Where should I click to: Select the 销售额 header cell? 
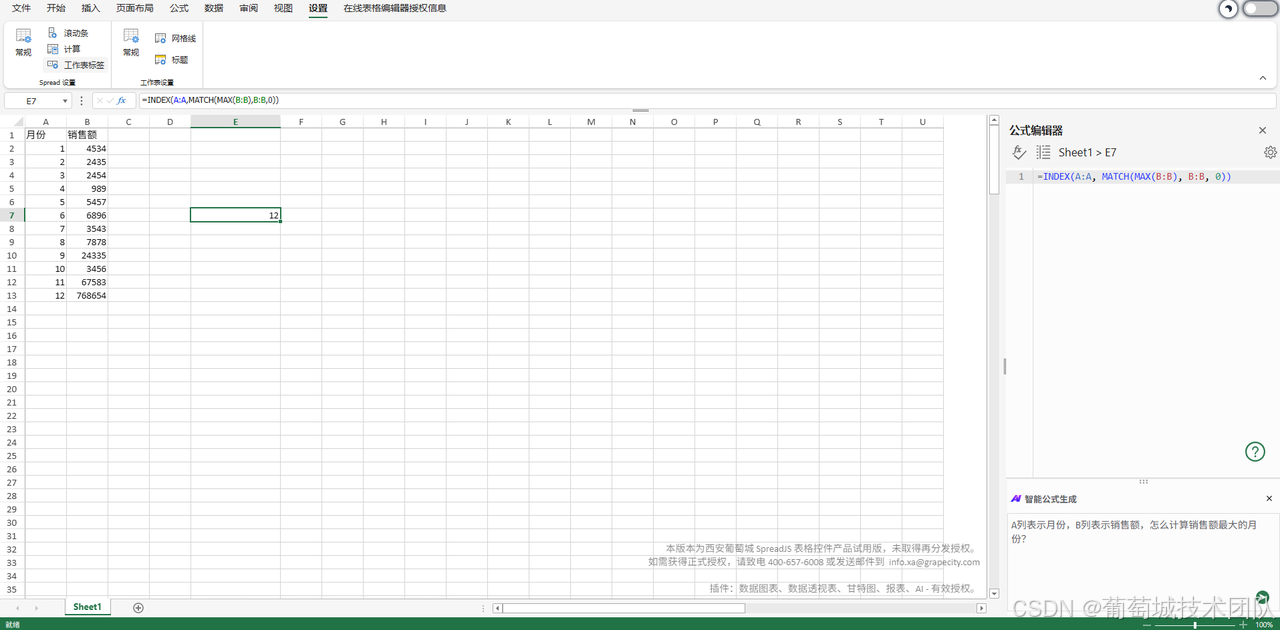(87, 135)
